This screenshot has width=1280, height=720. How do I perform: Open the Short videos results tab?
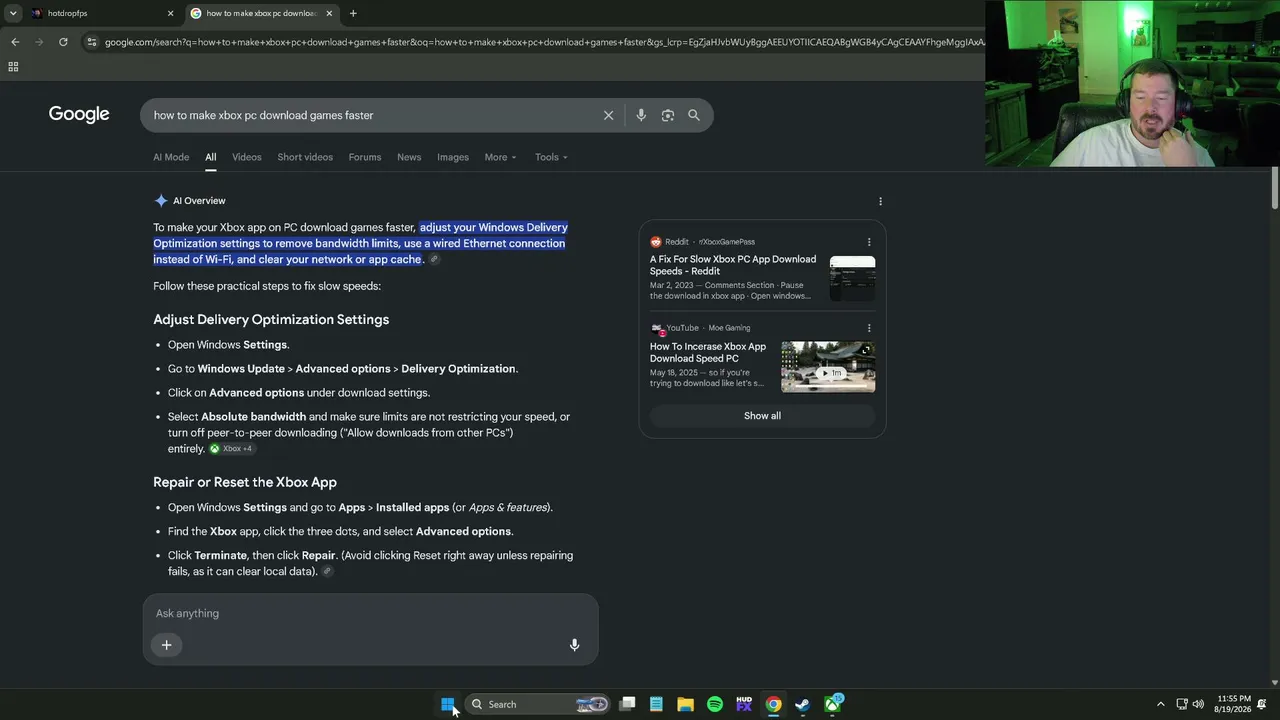point(305,157)
